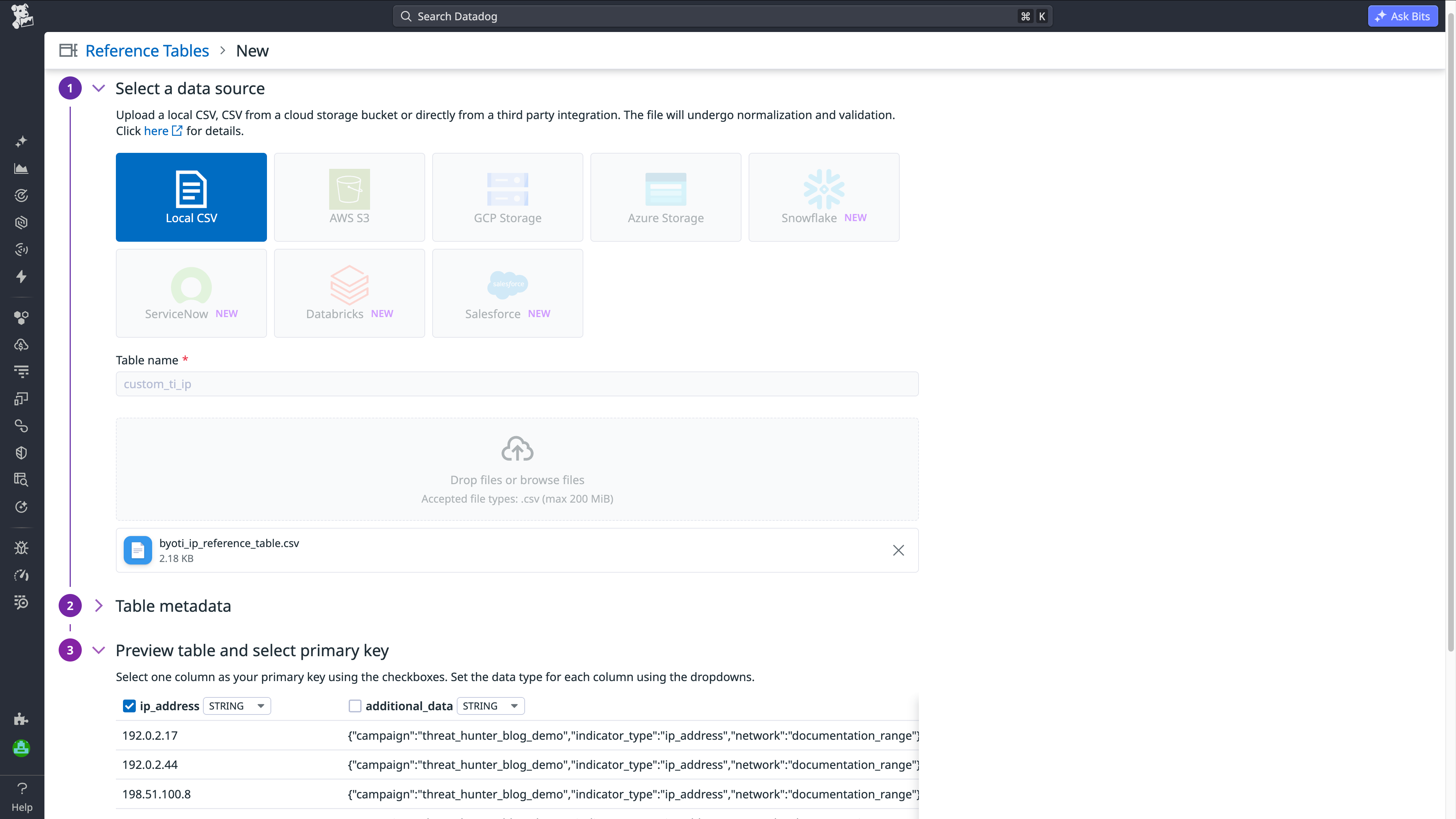Open the target-with-arrow sidebar icon
1456x819 pixels.
[x=21, y=196]
